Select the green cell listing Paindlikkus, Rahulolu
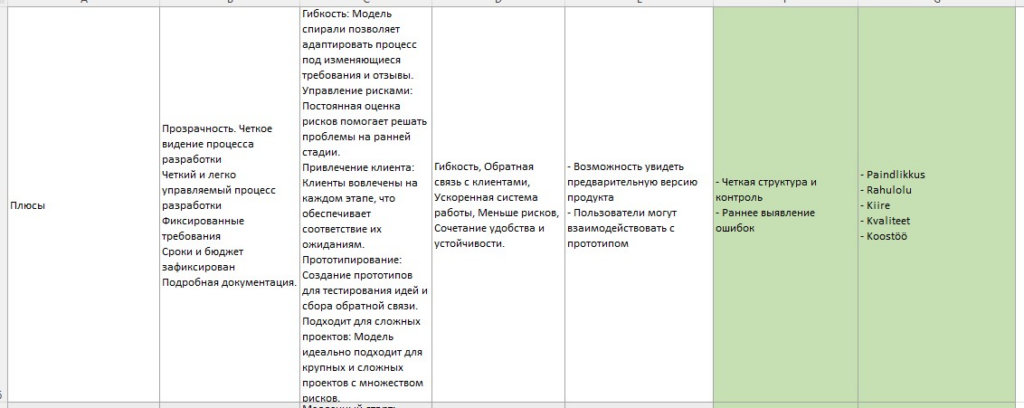The image size is (1024, 408). (938, 205)
